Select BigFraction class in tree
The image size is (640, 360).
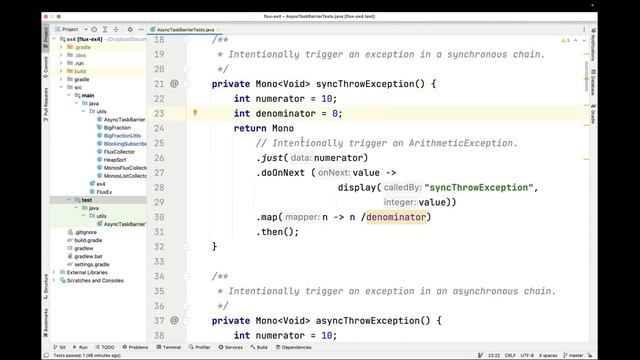point(114,128)
